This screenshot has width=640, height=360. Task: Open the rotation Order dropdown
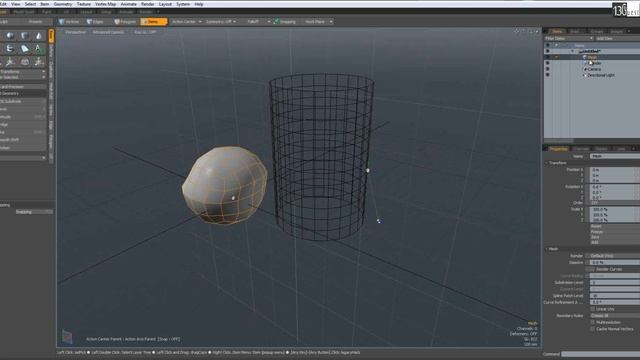(615, 203)
